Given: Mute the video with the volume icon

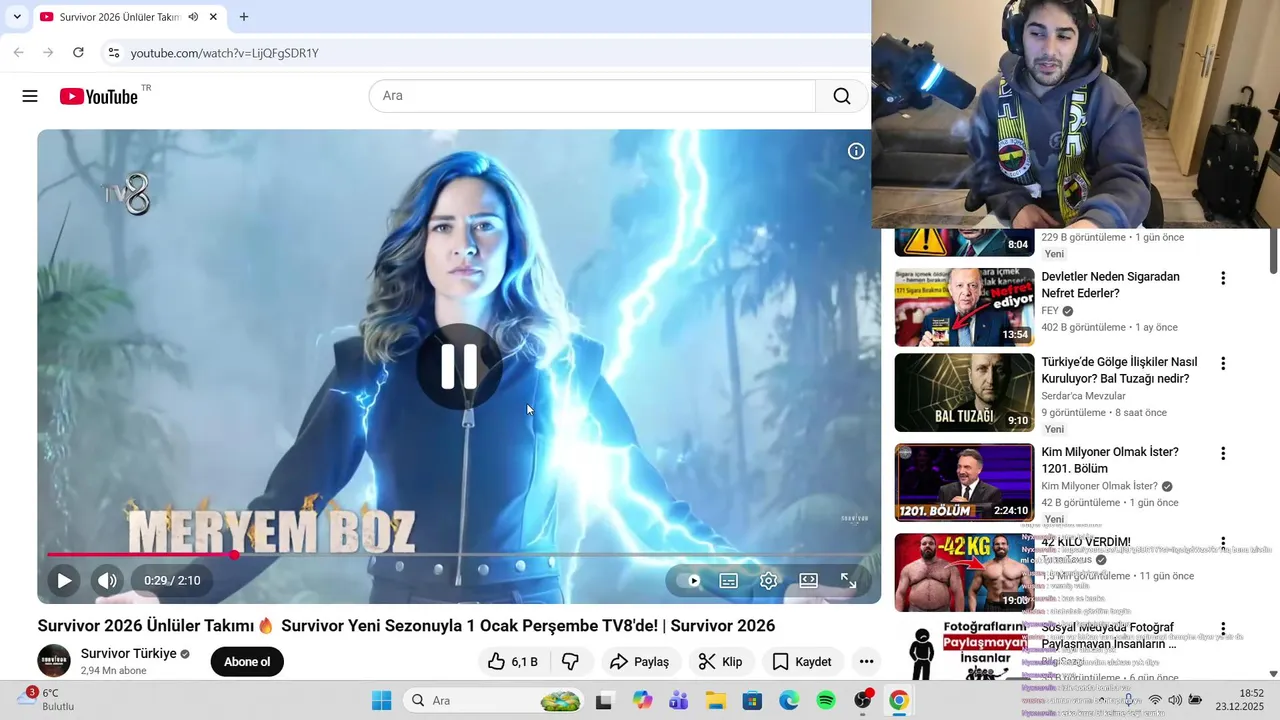Looking at the screenshot, I should click(x=107, y=580).
